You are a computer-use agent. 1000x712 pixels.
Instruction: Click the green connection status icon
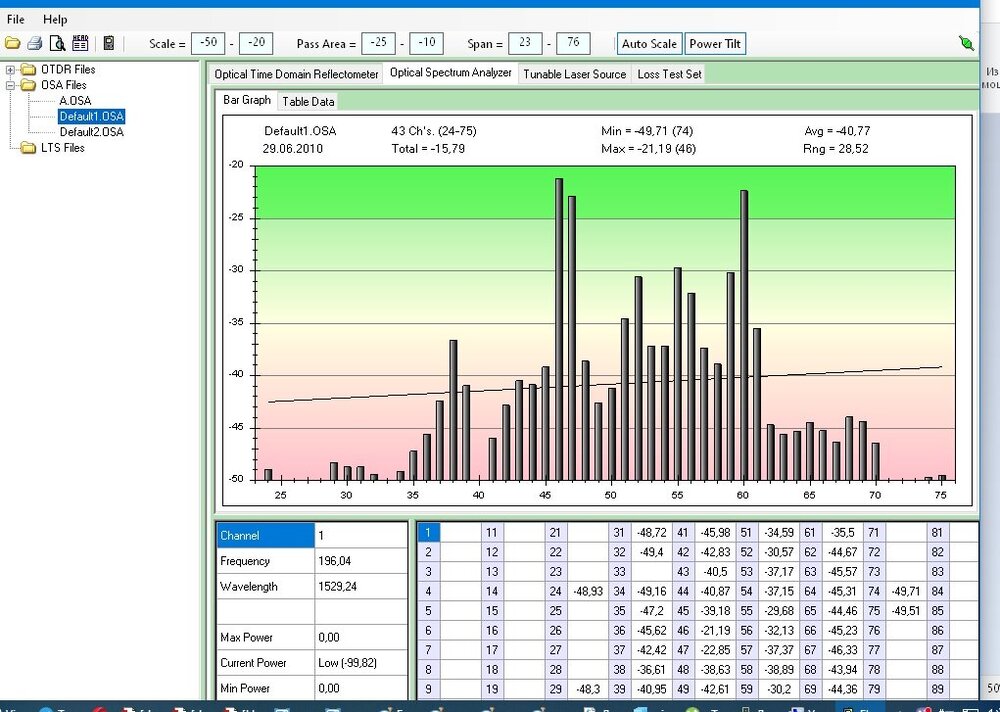click(965, 43)
